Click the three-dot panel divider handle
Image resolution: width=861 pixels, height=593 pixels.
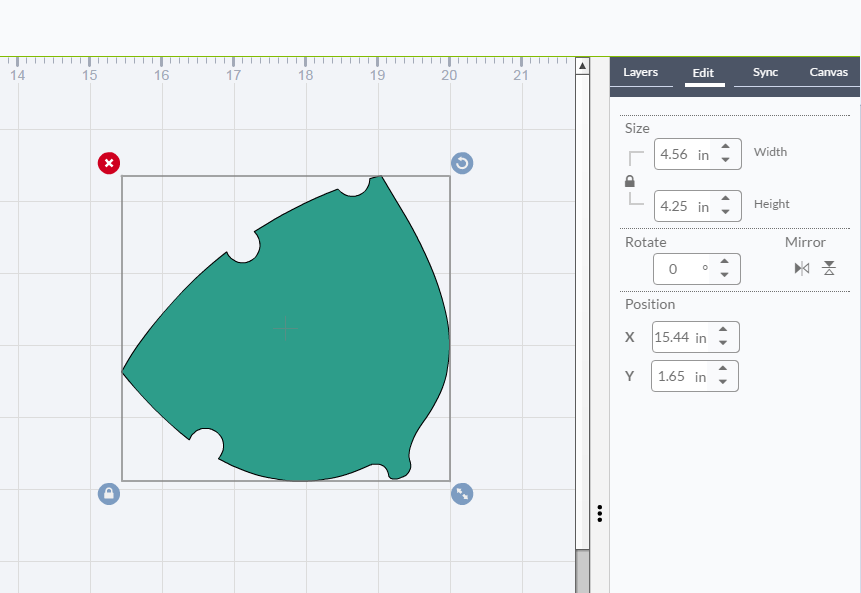tap(599, 513)
